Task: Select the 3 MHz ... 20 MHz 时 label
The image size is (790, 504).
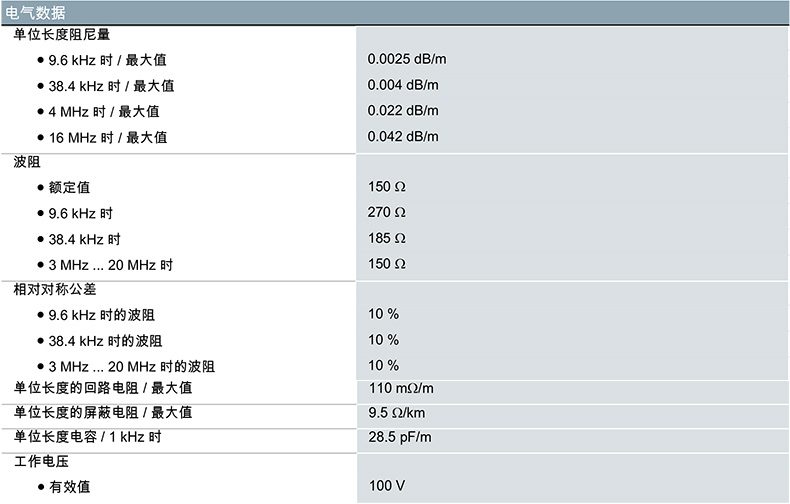Action: tap(110, 265)
